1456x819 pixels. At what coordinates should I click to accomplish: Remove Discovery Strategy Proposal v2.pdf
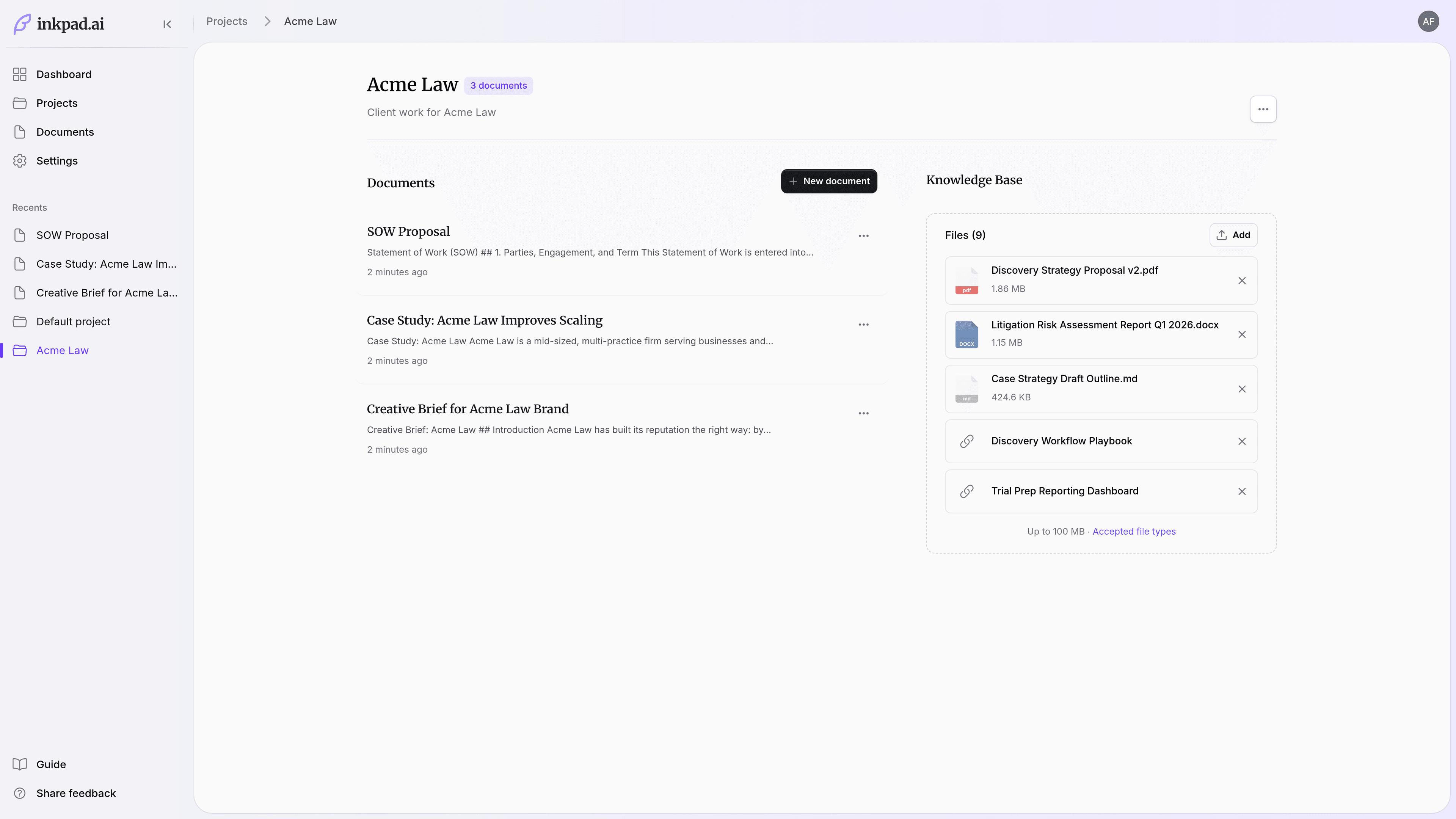pos(1242,281)
